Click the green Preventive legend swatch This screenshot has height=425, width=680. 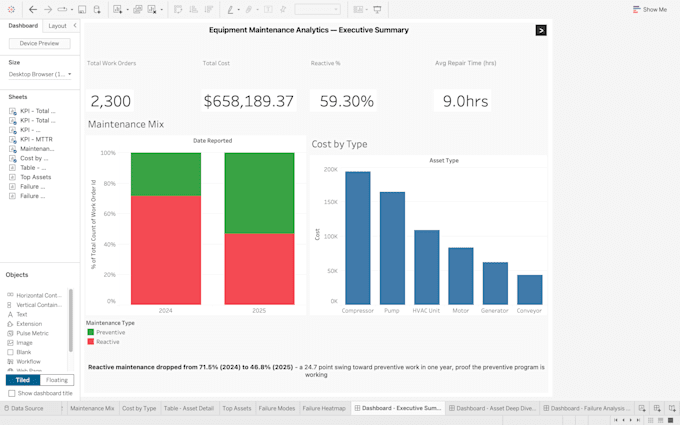tap(91, 332)
